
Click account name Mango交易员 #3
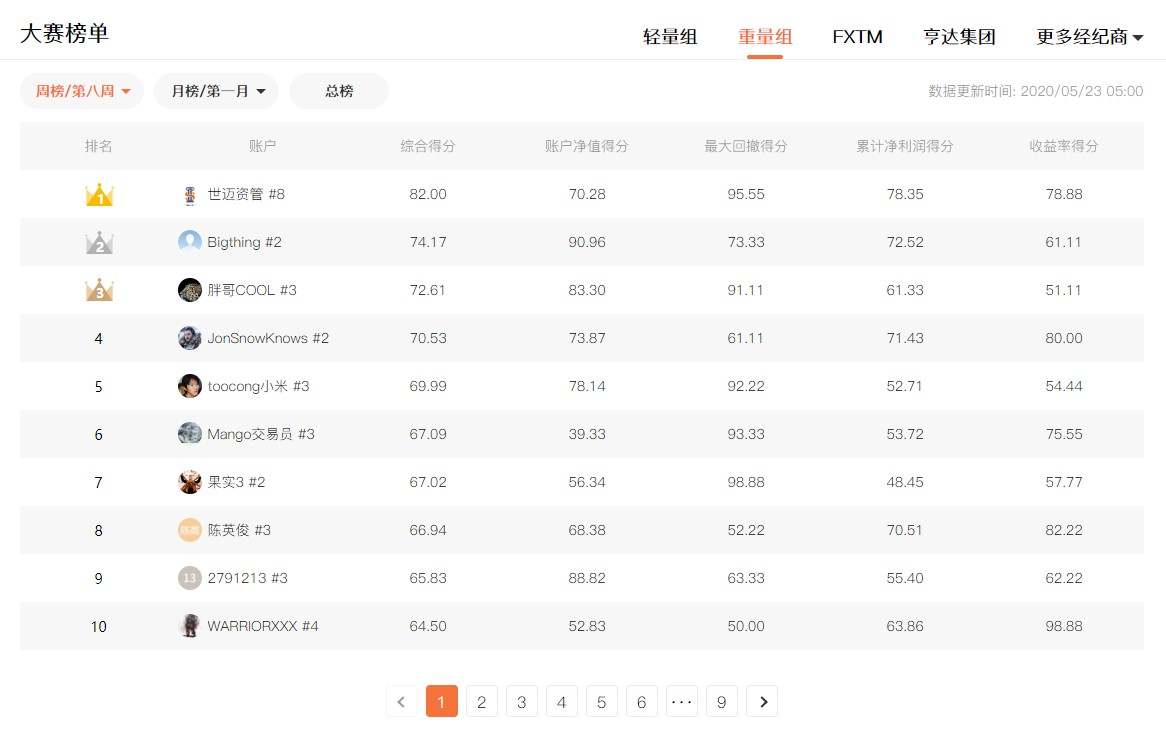coord(261,434)
